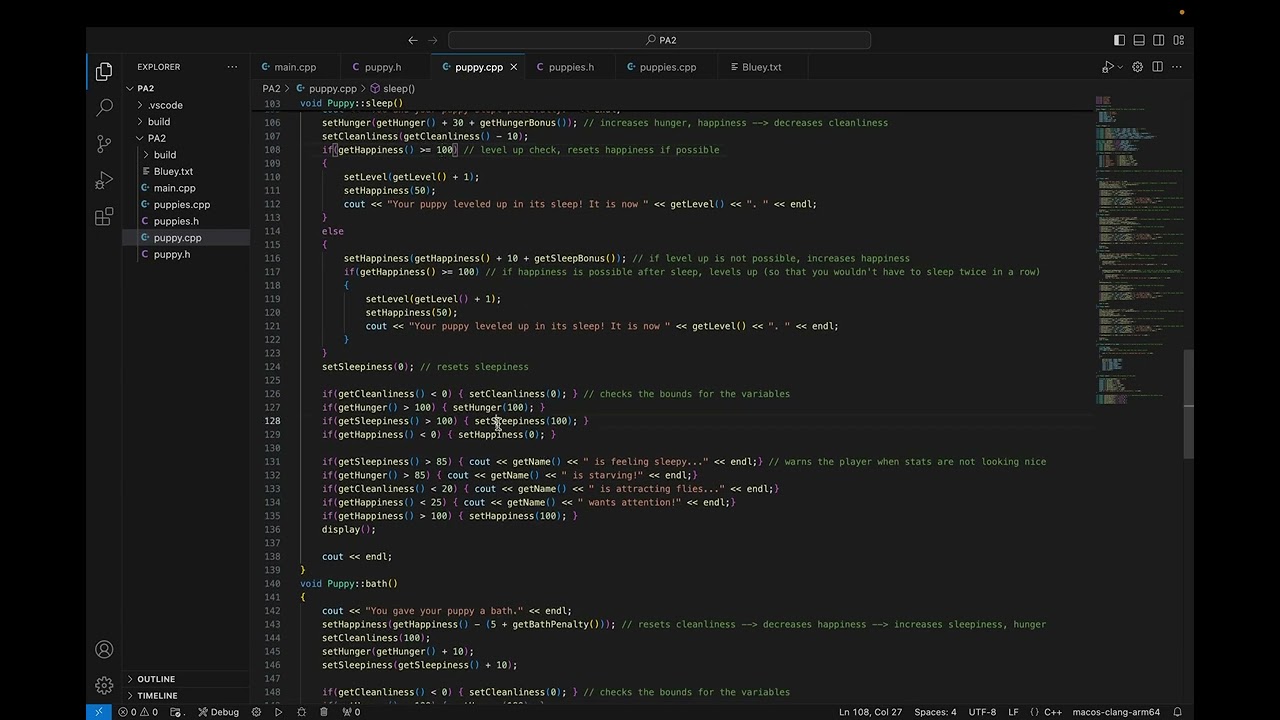Image resolution: width=1280 pixels, height=720 pixels.
Task: Click the PA2 command center search box
Action: click(x=660, y=40)
